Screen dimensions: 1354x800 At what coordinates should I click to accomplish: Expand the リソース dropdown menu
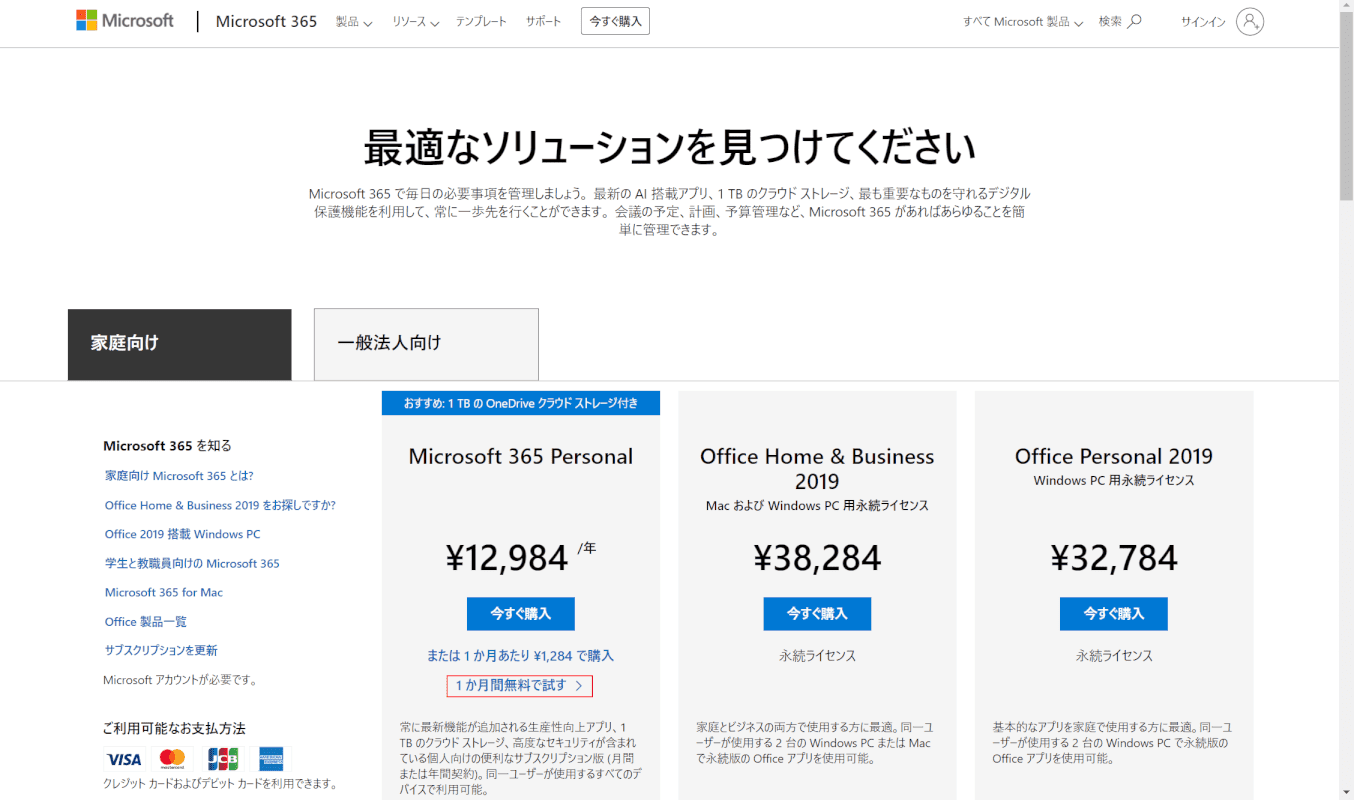tap(416, 22)
